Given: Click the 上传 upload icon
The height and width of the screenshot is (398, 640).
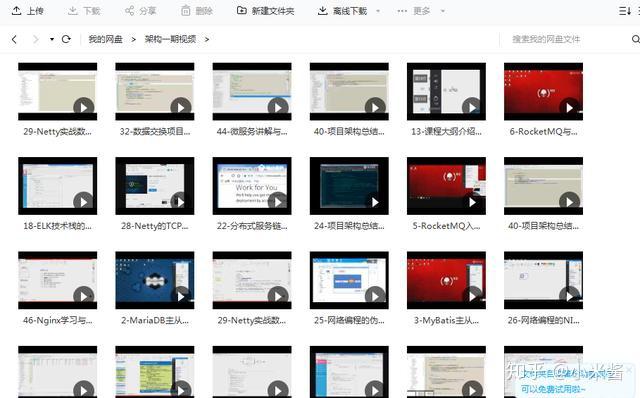Looking at the screenshot, I should click(16, 11).
